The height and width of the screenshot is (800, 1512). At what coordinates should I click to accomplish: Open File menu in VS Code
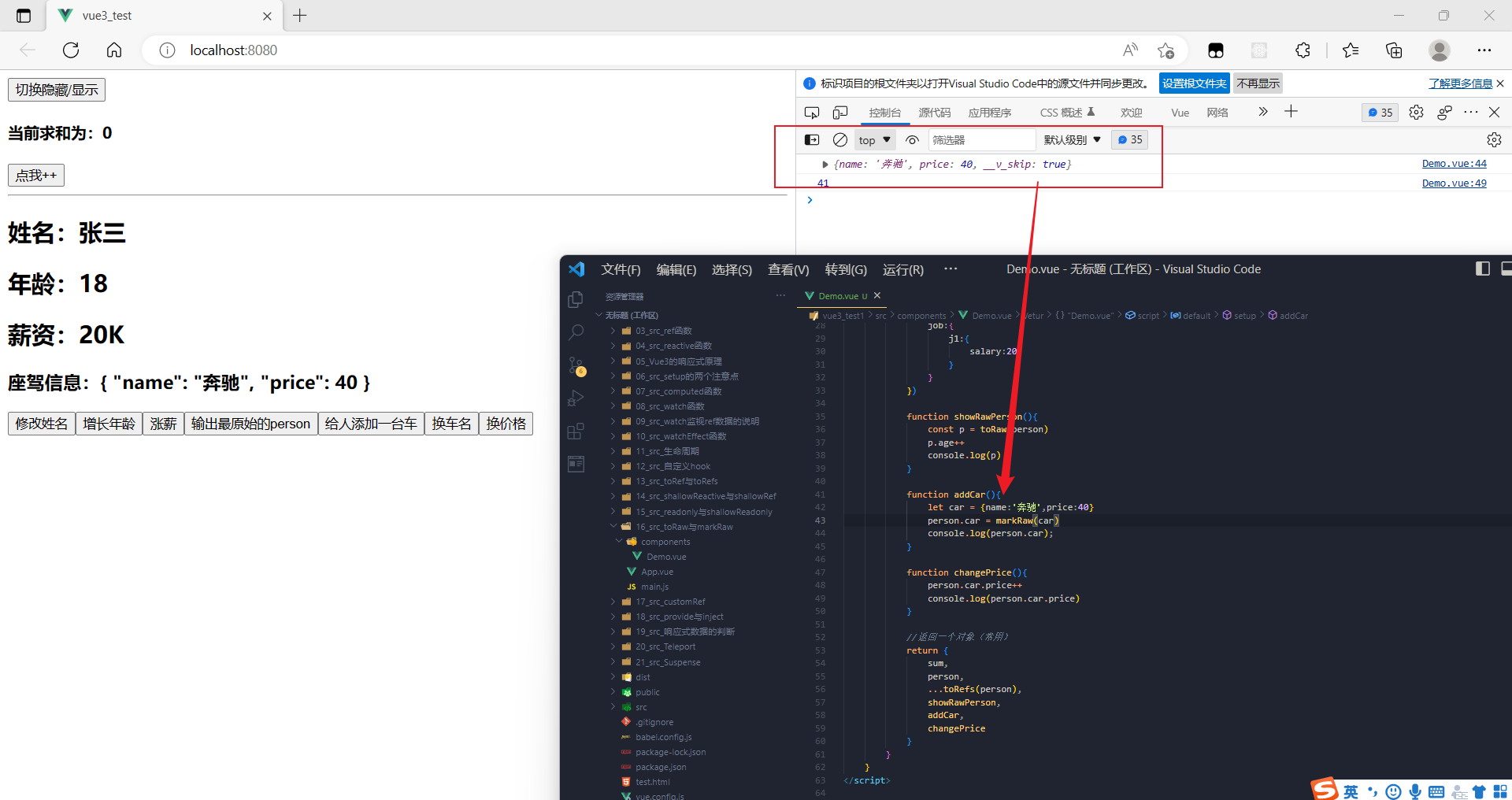tap(621, 269)
